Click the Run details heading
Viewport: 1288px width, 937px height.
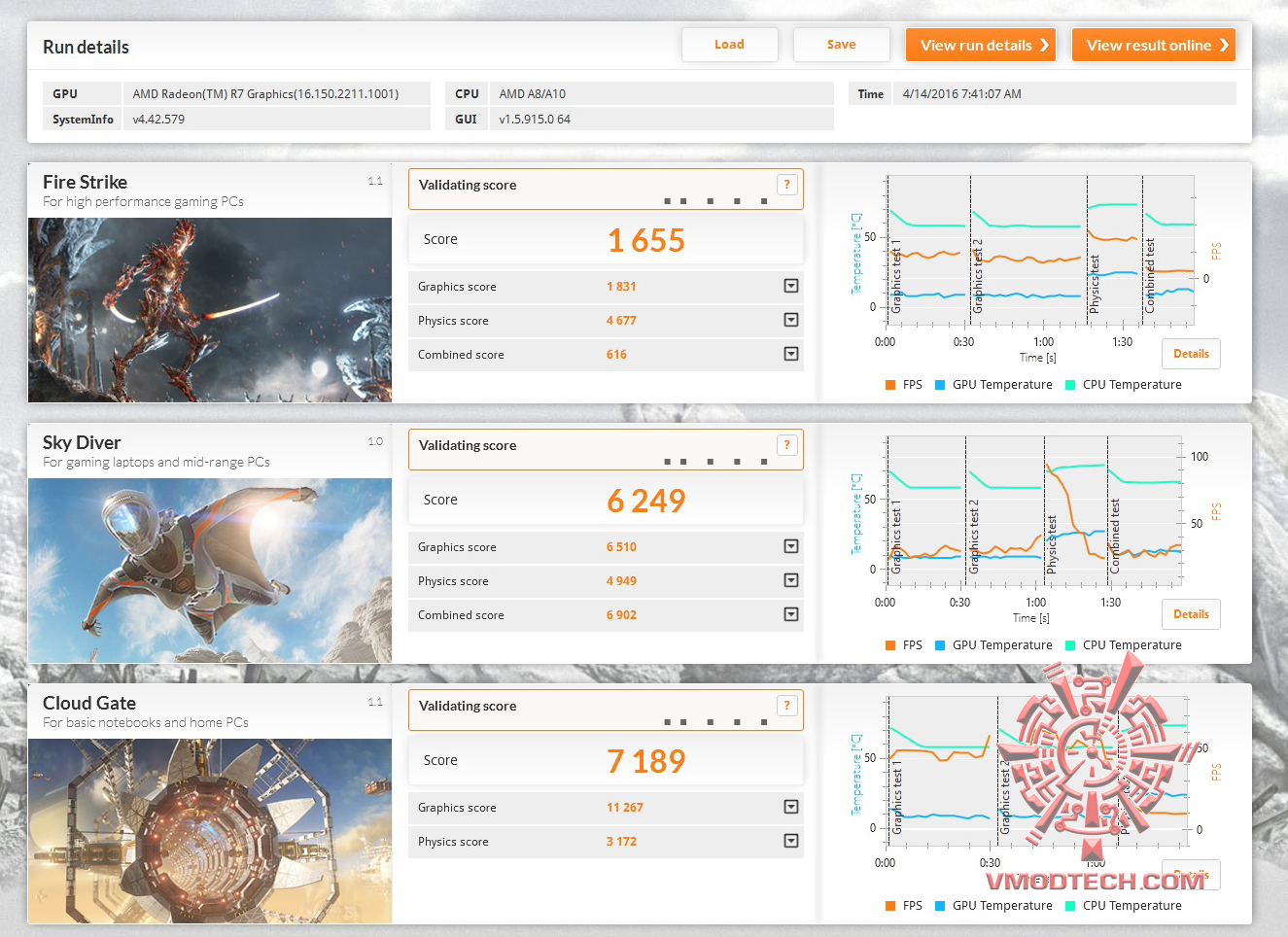click(86, 47)
